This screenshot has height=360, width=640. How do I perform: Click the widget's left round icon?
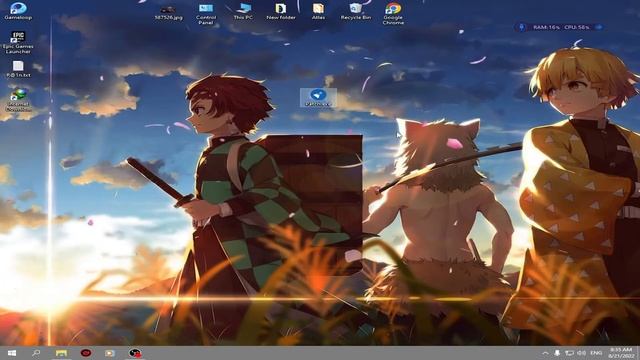point(521,27)
